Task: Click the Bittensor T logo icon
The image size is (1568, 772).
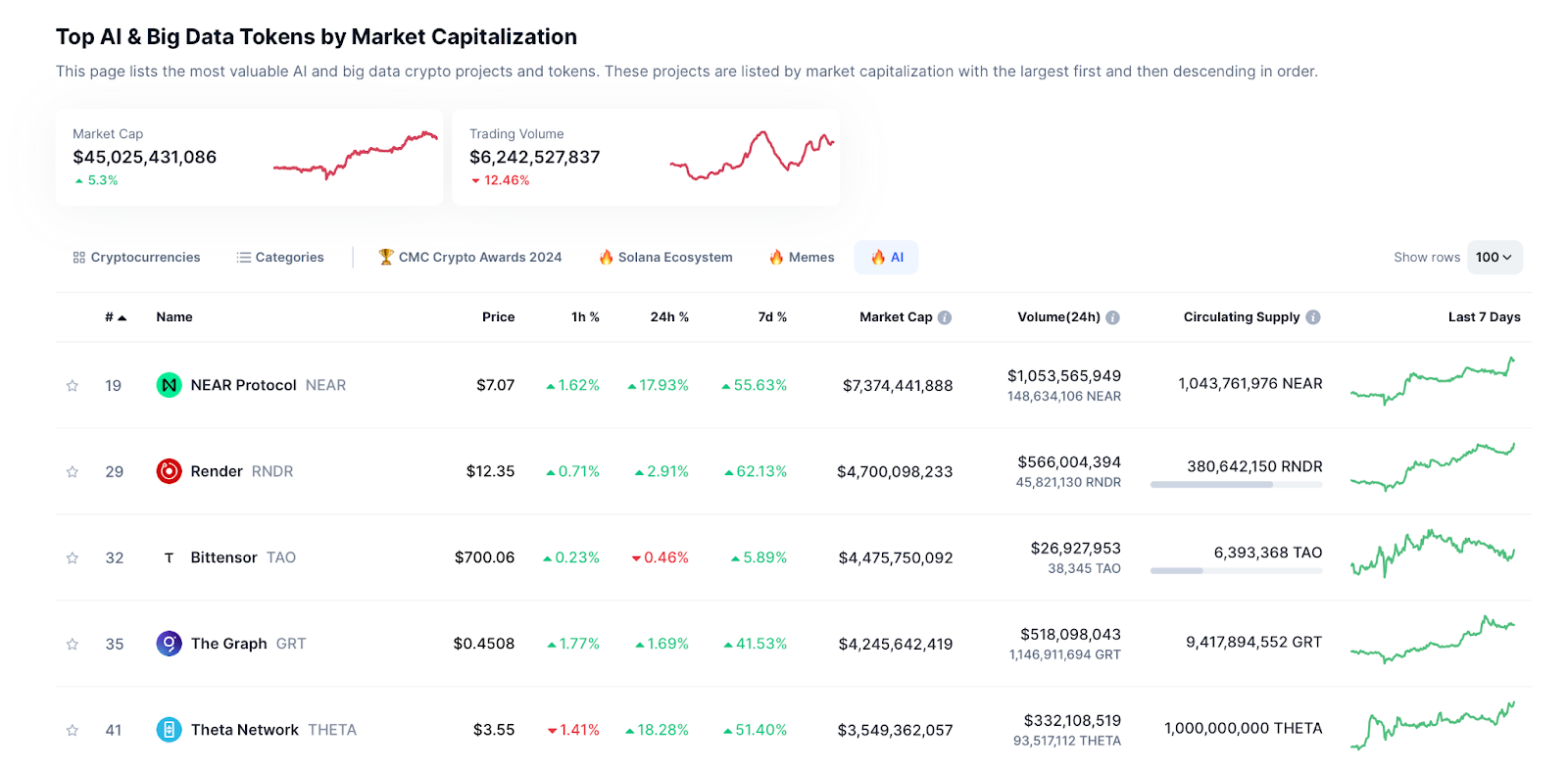Action: click(169, 557)
